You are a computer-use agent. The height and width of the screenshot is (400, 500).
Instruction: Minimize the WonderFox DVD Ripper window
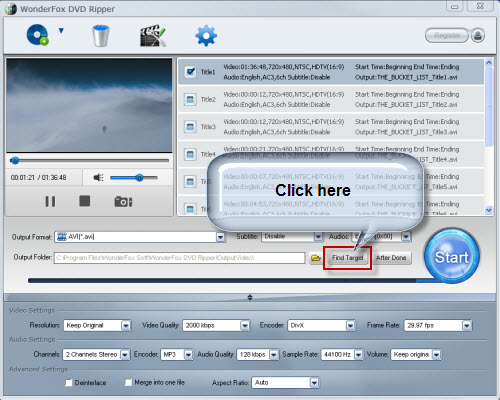(x=454, y=6)
